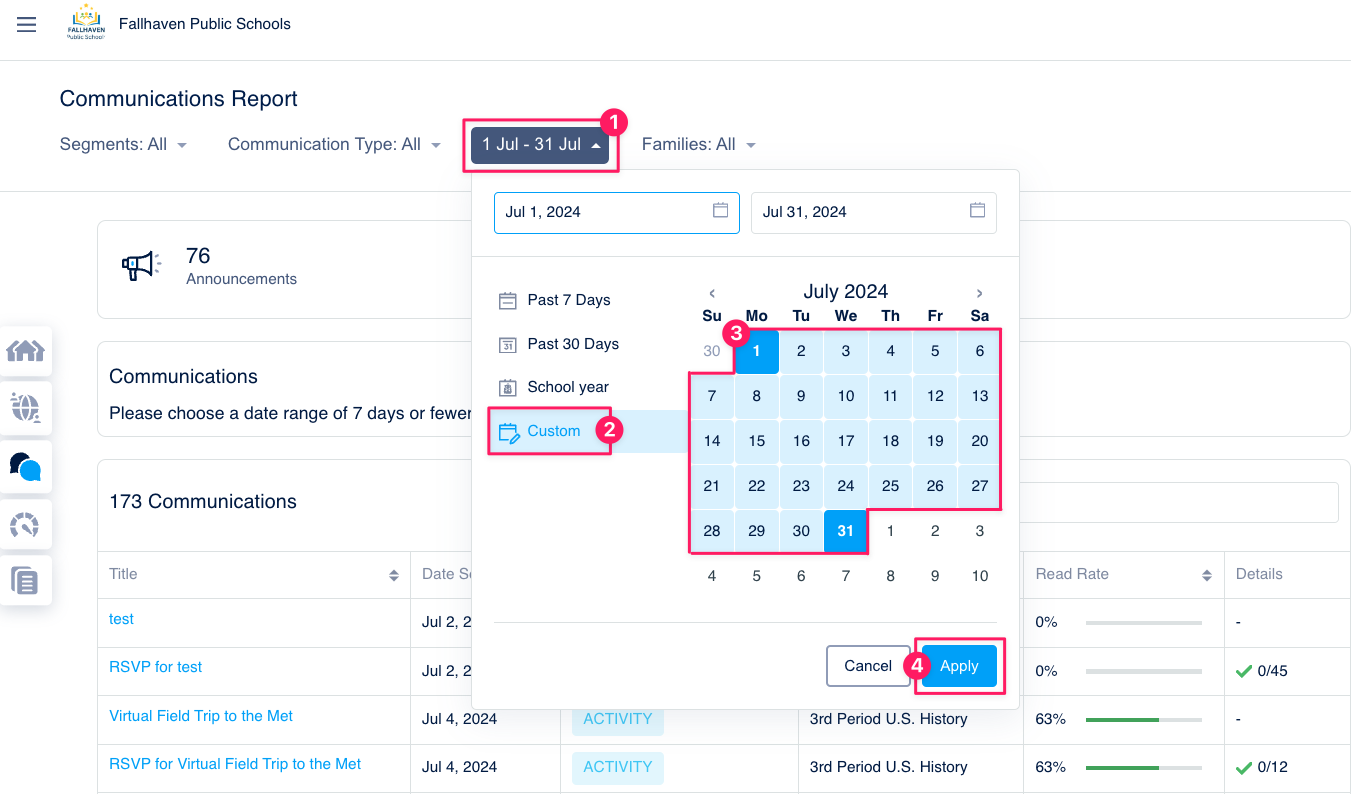The width and height of the screenshot is (1351, 794).
Task: Open the school home sidebar icon
Action: pyautogui.click(x=25, y=351)
